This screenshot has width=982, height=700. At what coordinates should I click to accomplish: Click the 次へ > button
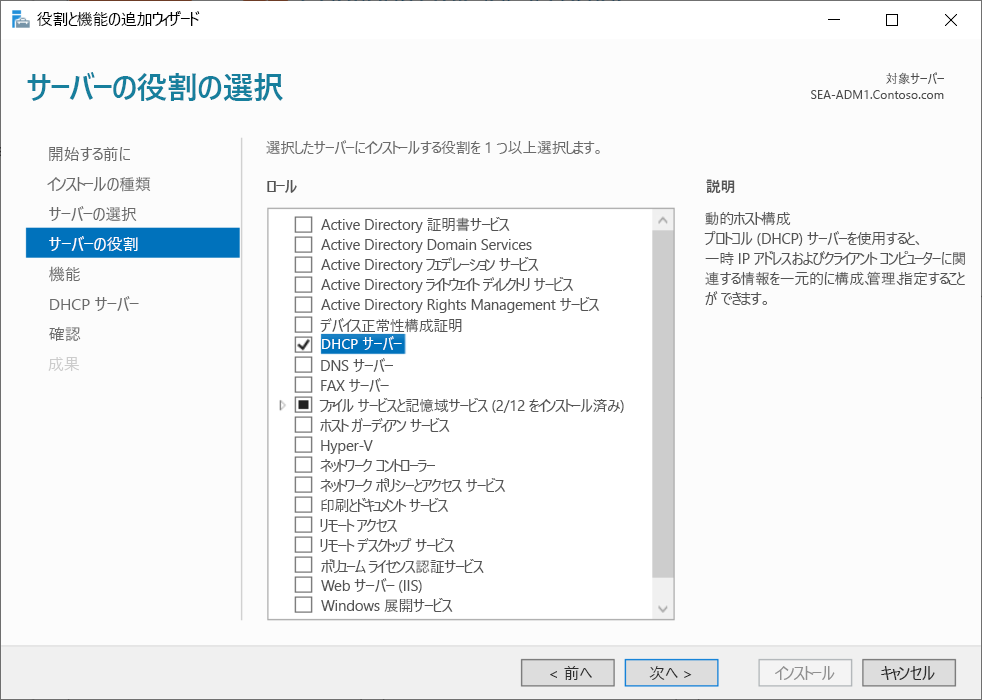click(671, 673)
